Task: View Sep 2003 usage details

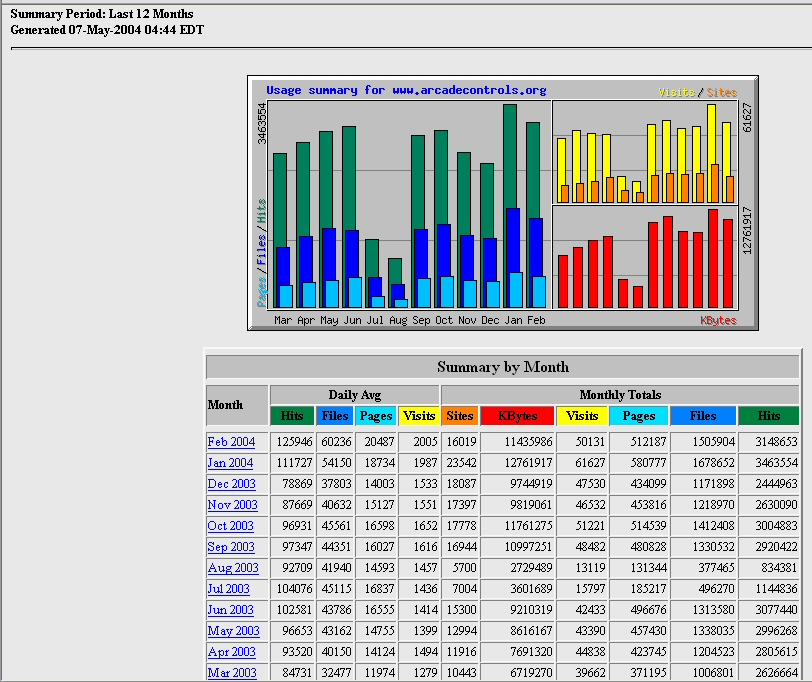Action: pos(231,547)
